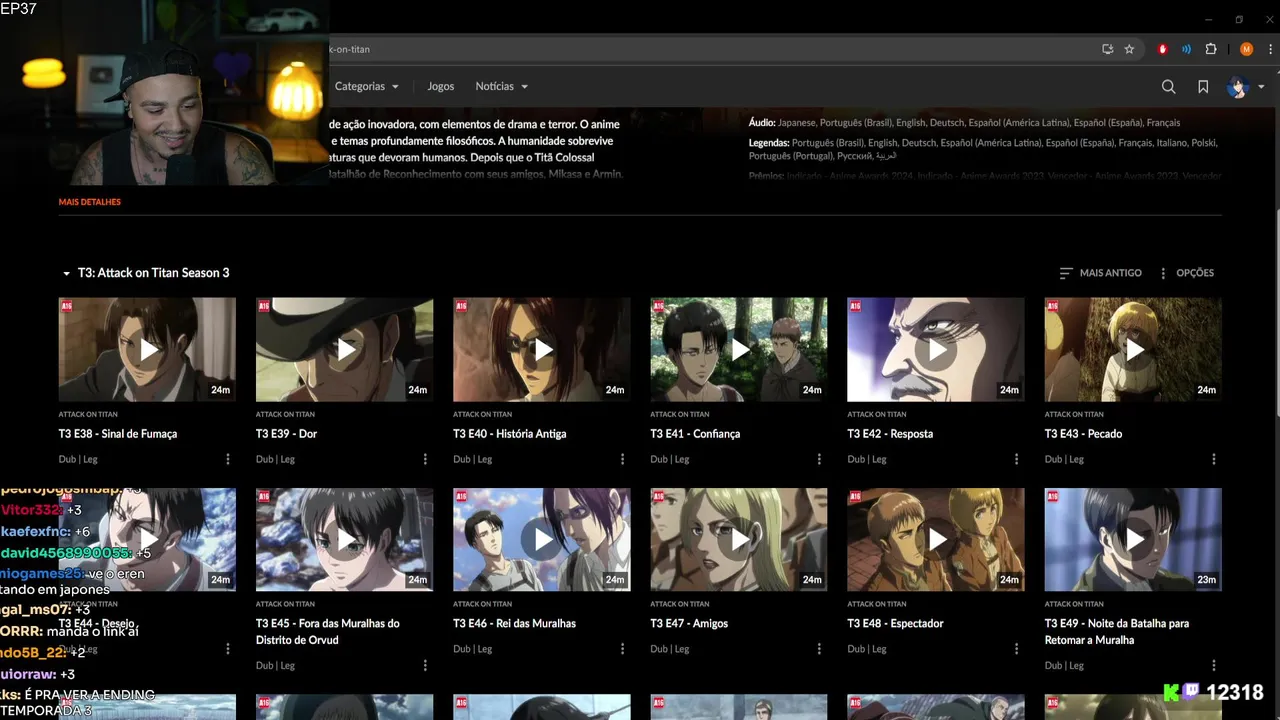Viewport: 1280px width, 720px height.
Task: Open the E42 - Resposta title link
Action: [890, 434]
